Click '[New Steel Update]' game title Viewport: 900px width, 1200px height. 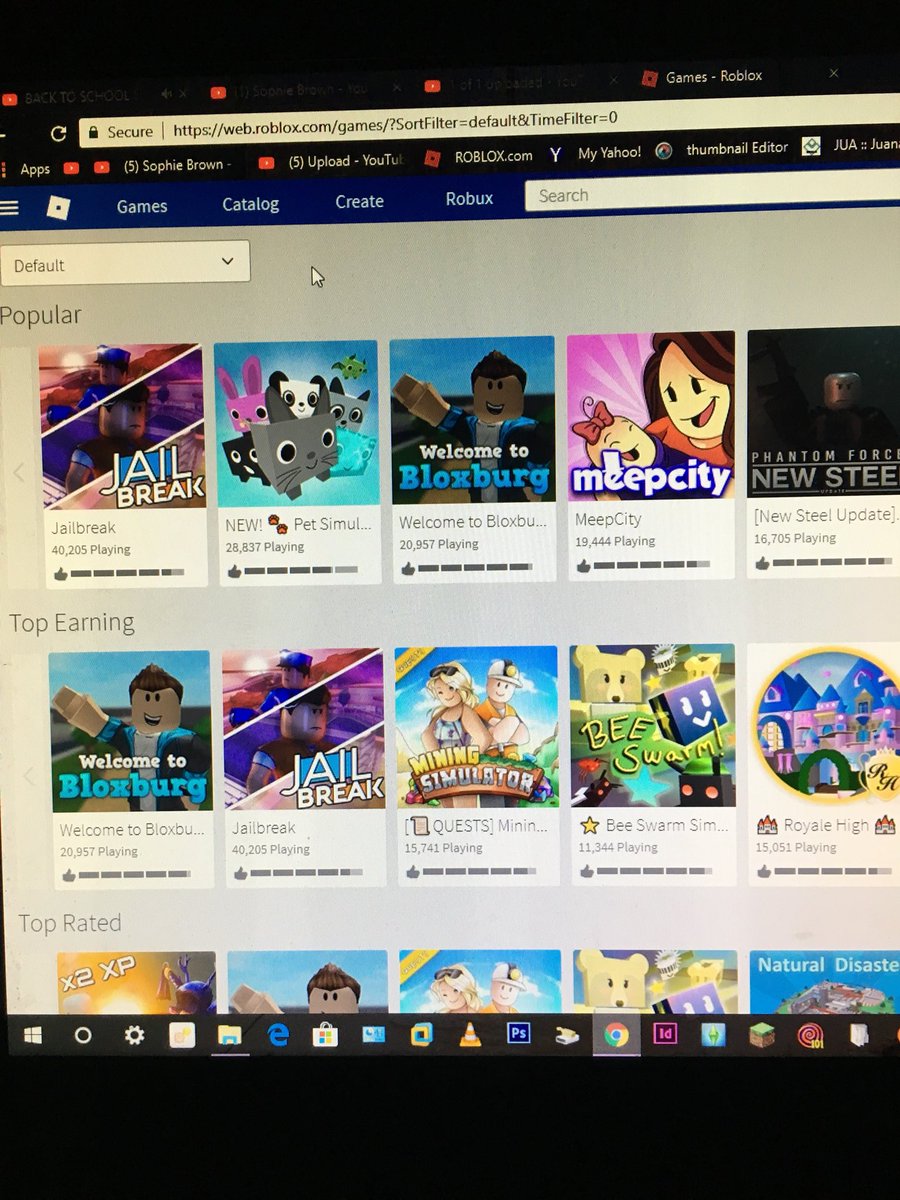[x=826, y=514]
